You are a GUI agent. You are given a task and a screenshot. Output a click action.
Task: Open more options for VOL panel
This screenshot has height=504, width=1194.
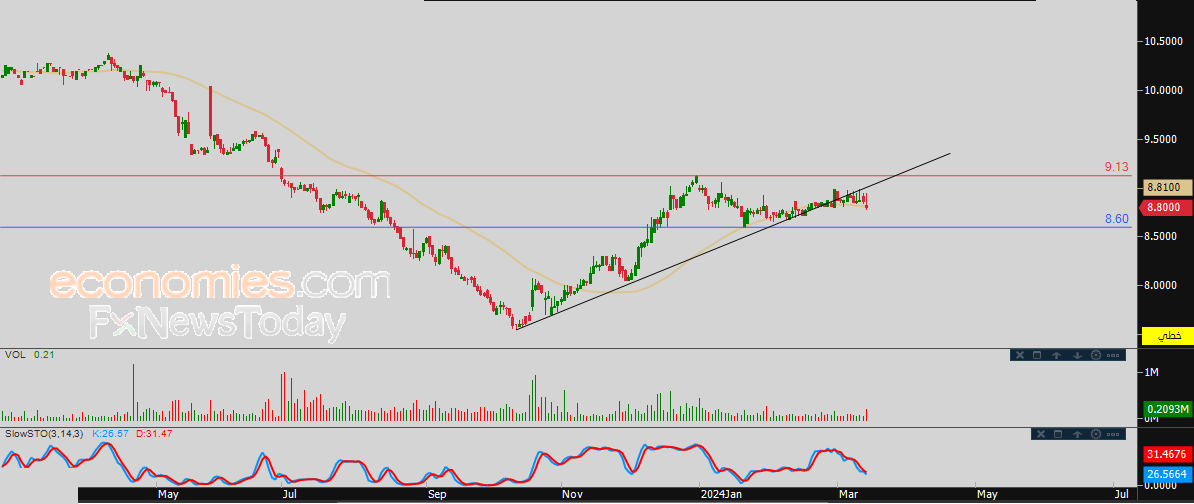click(x=1114, y=355)
